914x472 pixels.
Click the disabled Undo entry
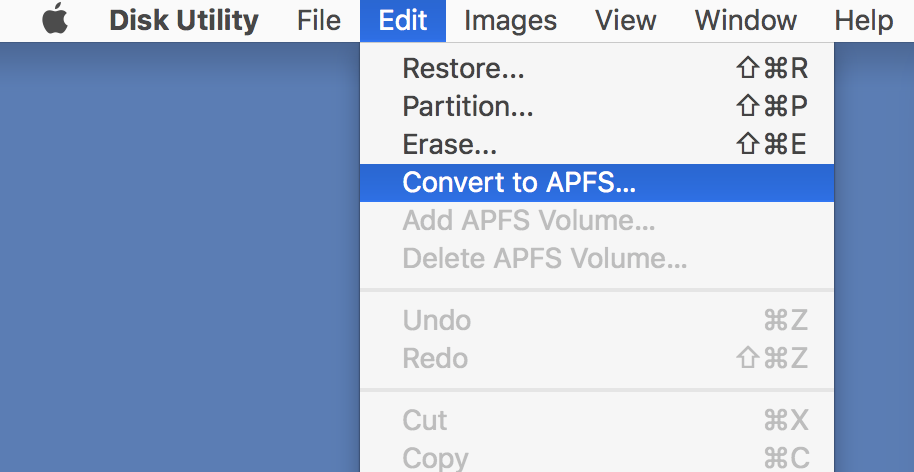(x=597, y=320)
